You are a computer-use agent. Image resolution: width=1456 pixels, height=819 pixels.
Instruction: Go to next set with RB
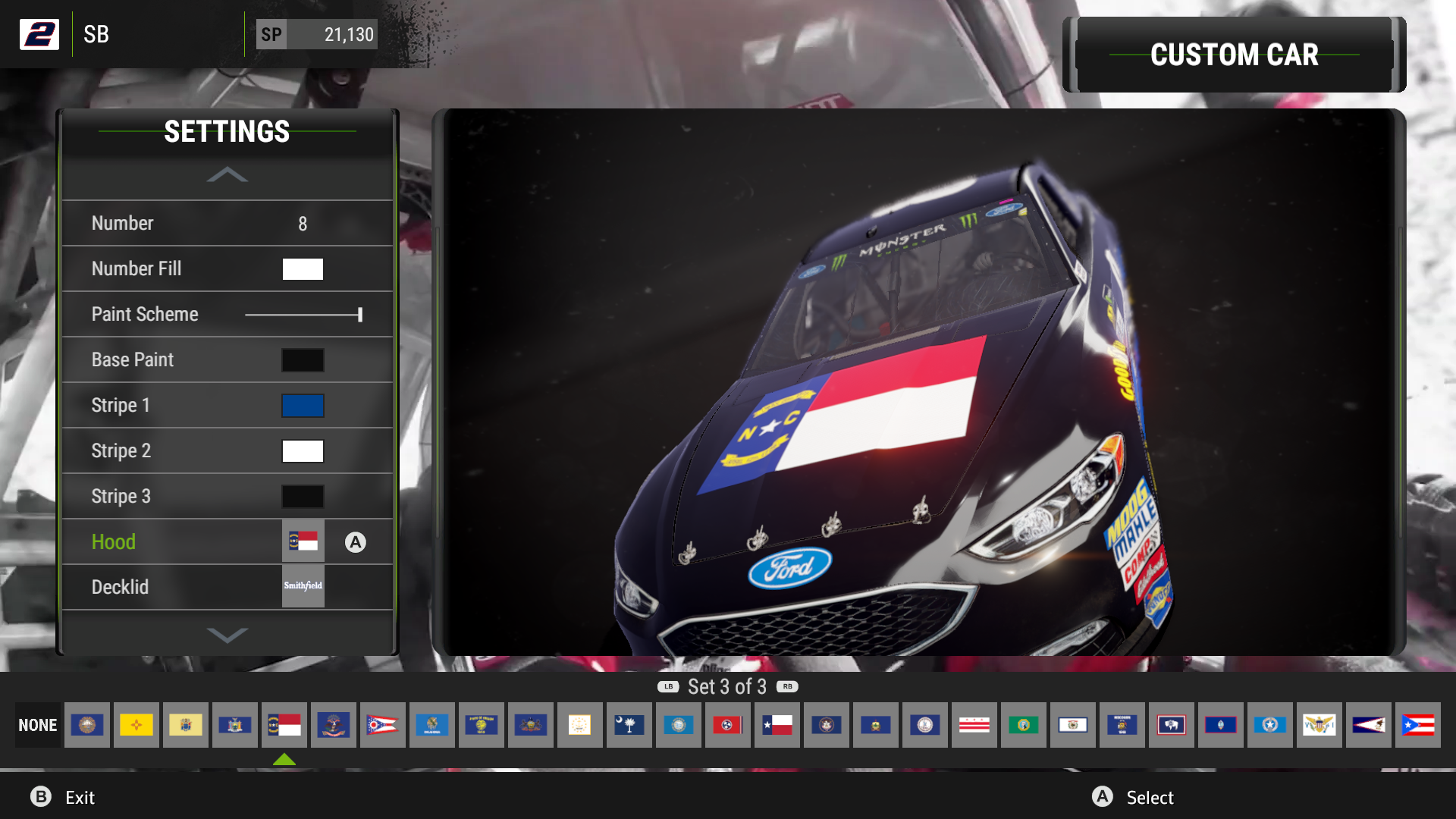tap(787, 686)
